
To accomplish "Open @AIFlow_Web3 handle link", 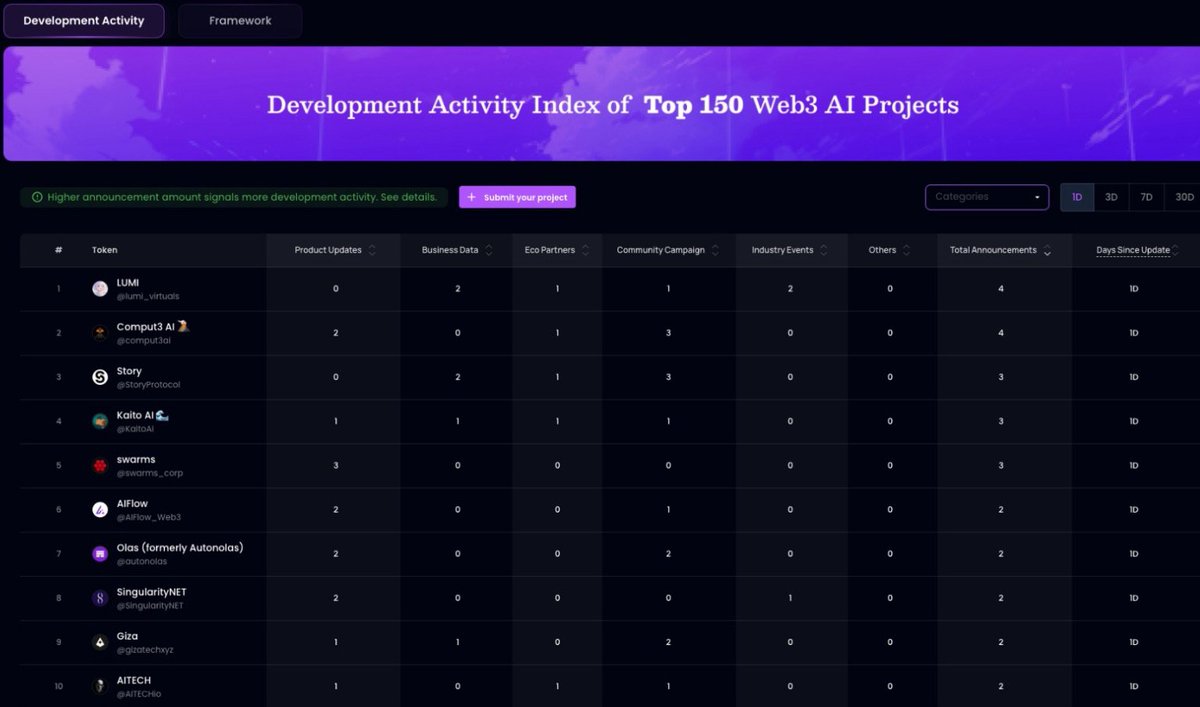I will coord(149,517).
